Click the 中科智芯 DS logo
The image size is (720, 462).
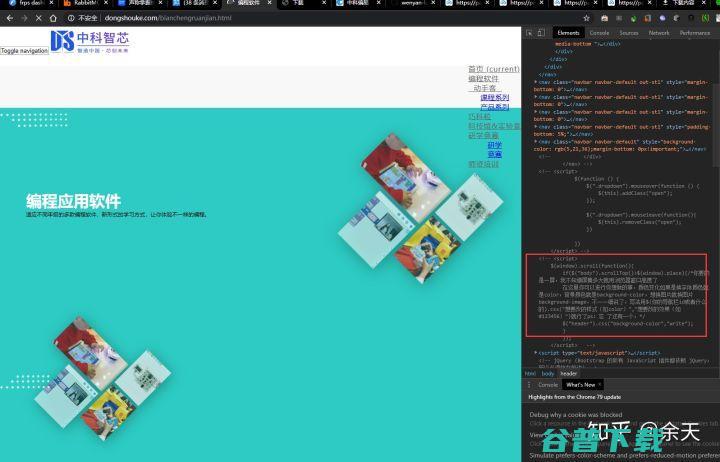(x=90, y=42)
